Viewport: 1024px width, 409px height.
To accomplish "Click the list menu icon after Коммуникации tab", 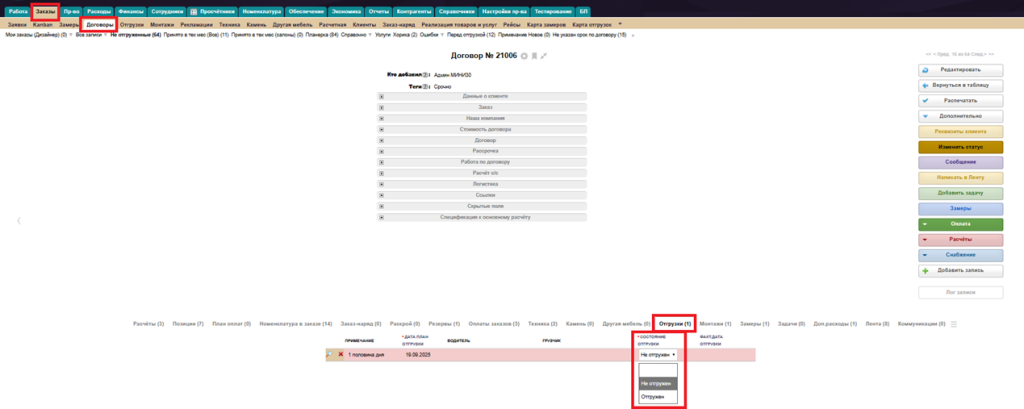I will click(x=953, y=324).
